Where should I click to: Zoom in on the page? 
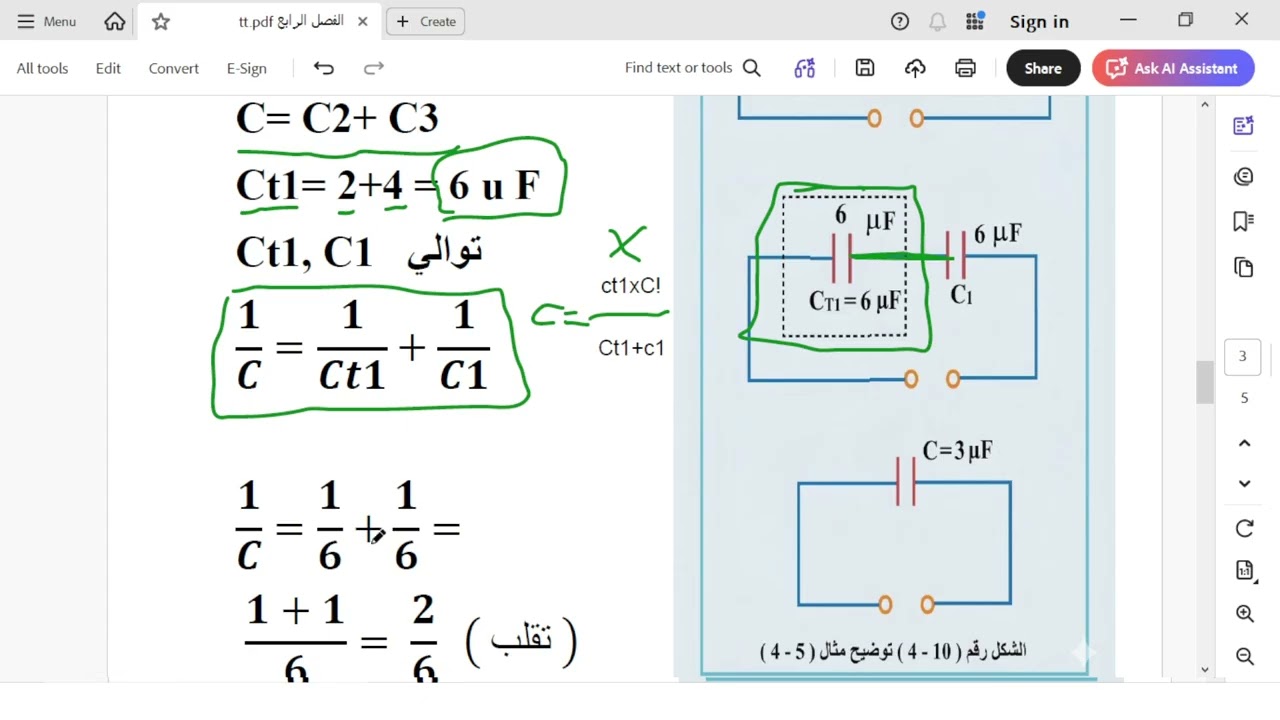pos(1244,614)
